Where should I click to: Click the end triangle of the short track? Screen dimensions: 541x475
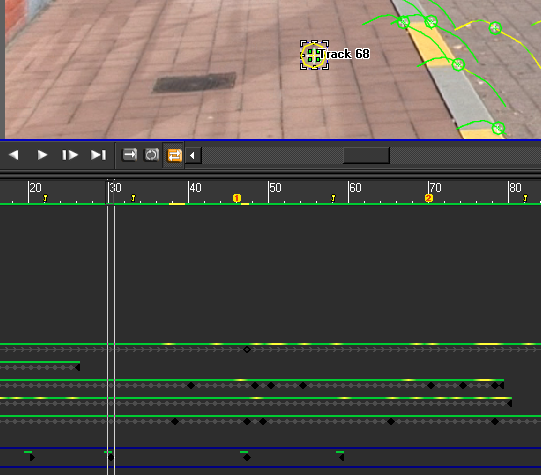(78, 367)
